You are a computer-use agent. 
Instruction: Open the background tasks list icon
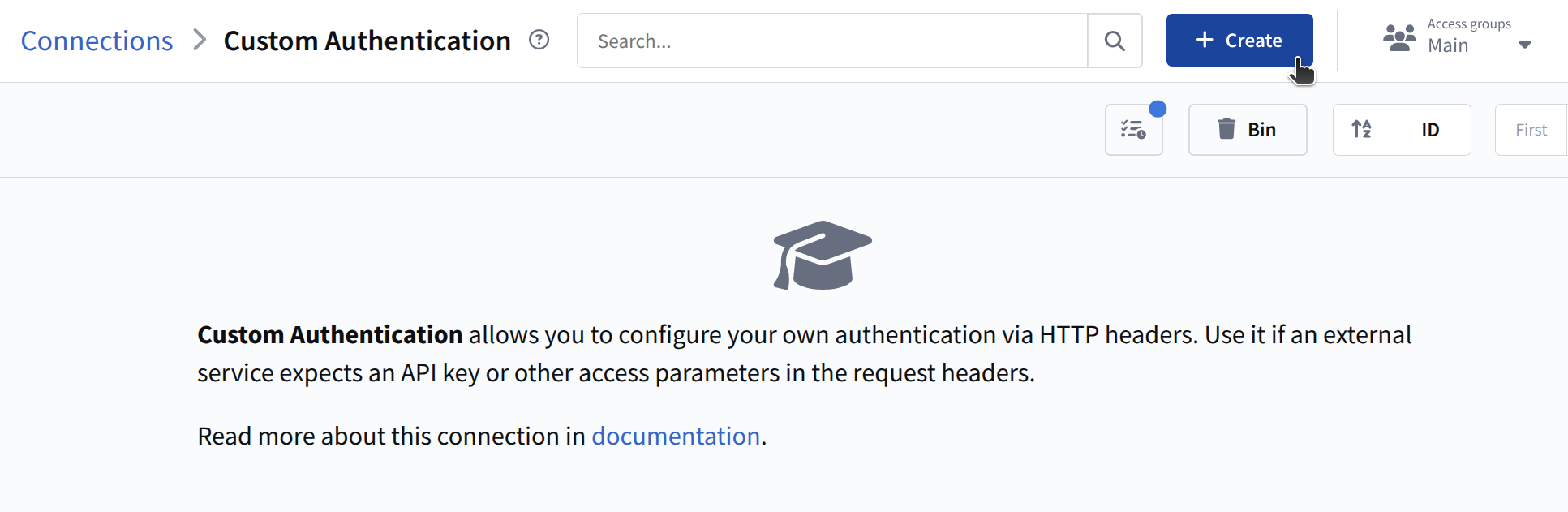point(1133,130)
